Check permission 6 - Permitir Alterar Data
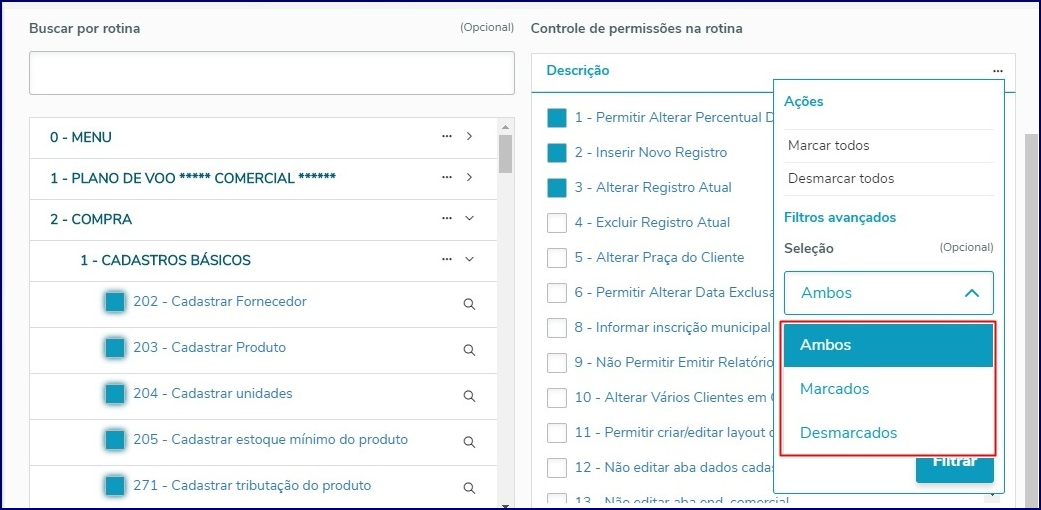 (556, 292)
